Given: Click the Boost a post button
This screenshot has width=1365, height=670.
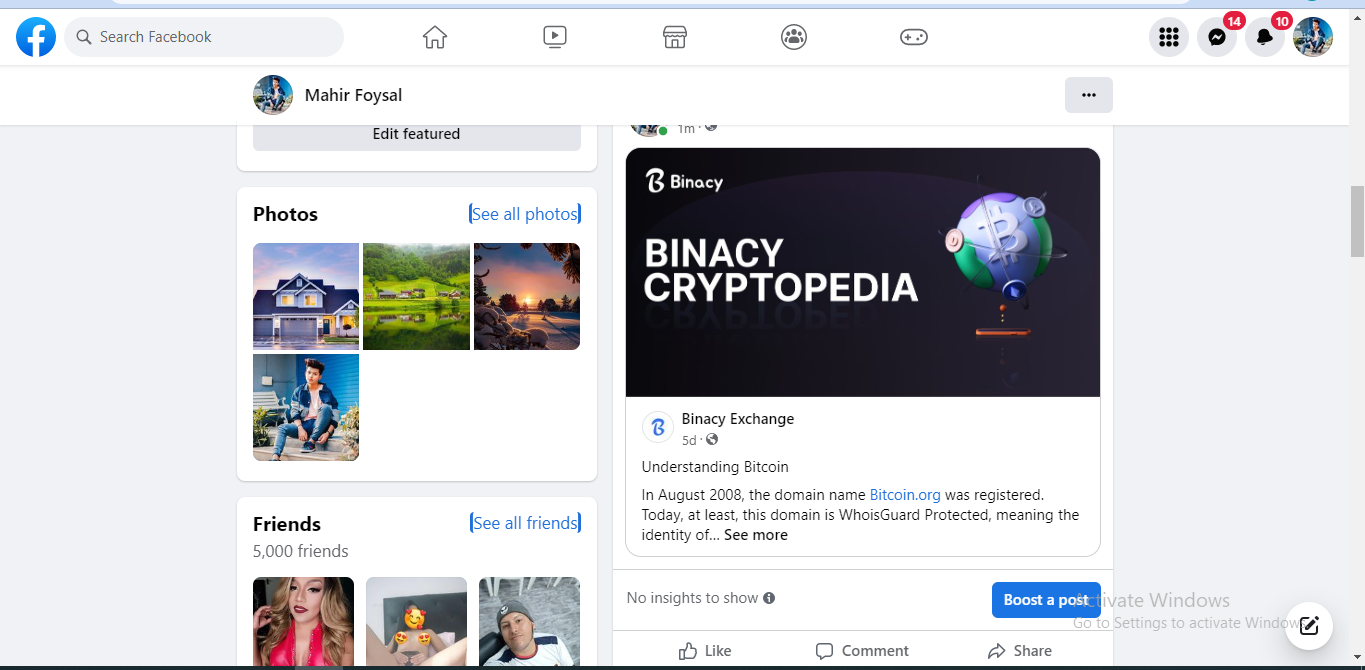Looking at the screenshot, I should pyautogui.click(x=1046, y=600).
